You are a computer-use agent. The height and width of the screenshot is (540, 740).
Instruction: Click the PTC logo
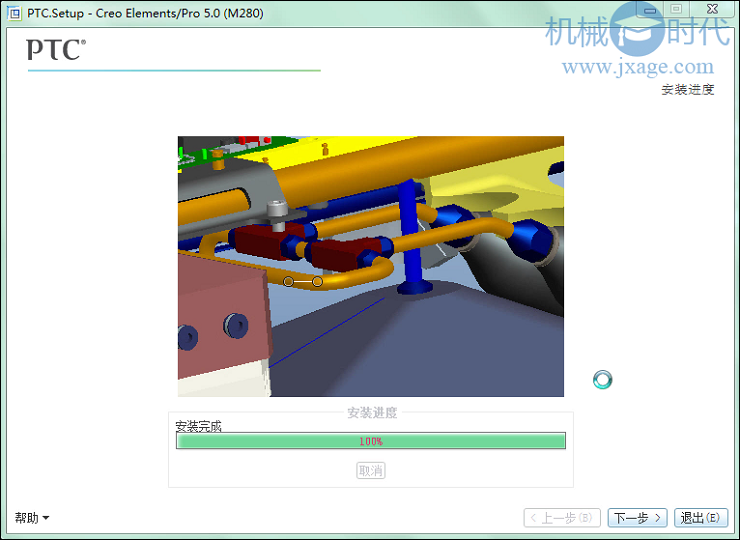tap(56, 50)
